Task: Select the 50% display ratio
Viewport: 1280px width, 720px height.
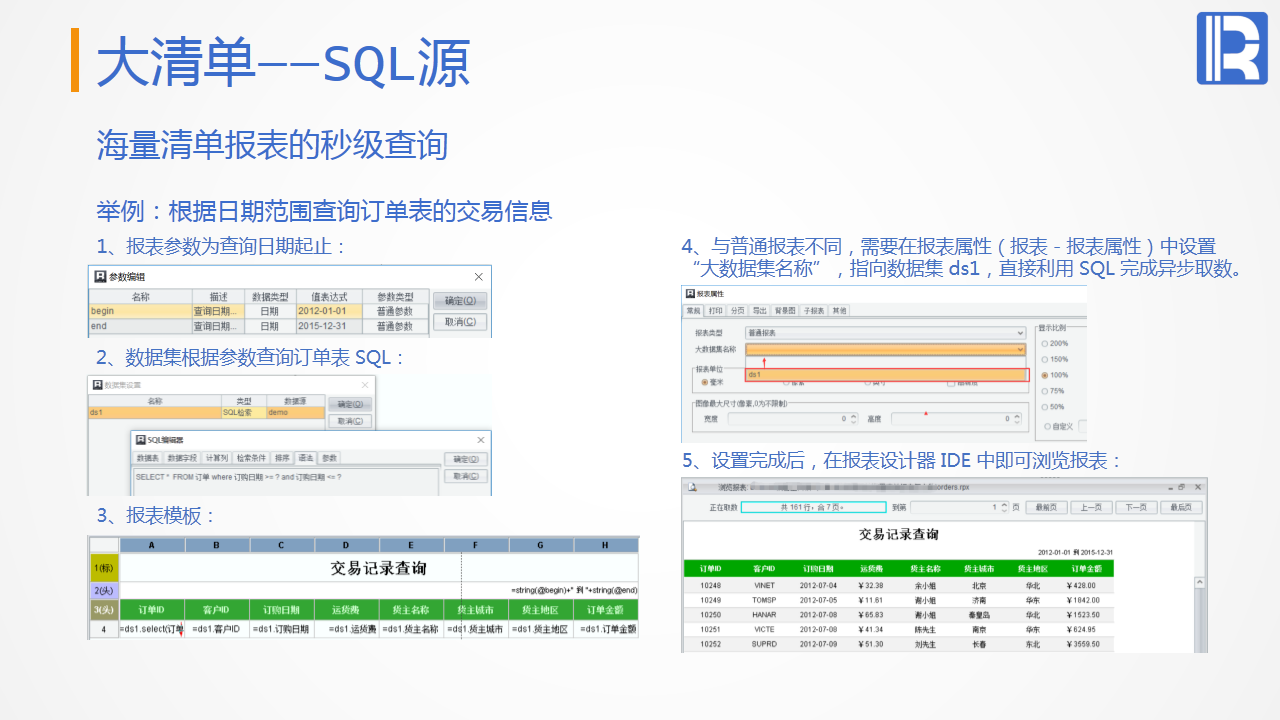Action: 1053,407
